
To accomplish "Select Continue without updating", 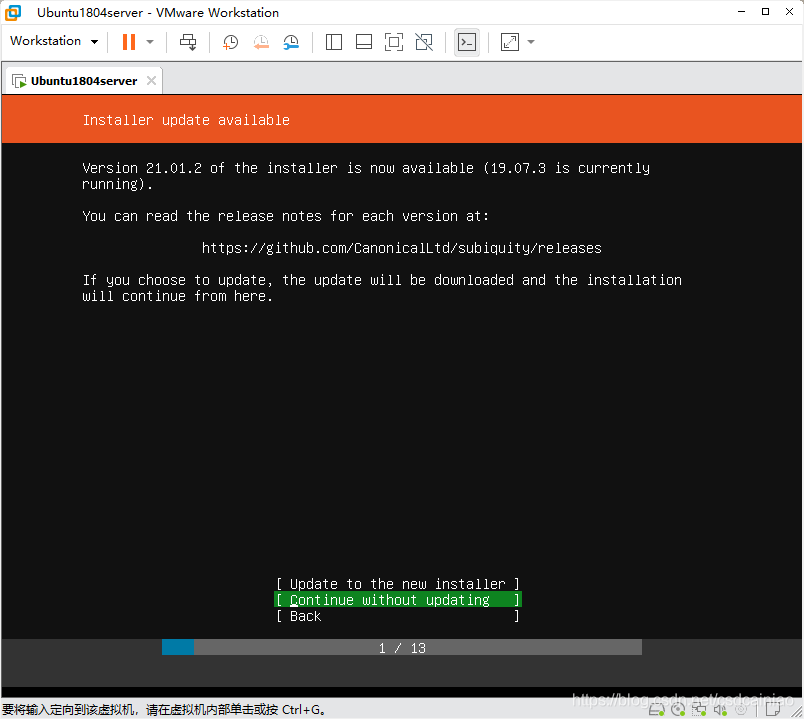I will pos(397,600).
